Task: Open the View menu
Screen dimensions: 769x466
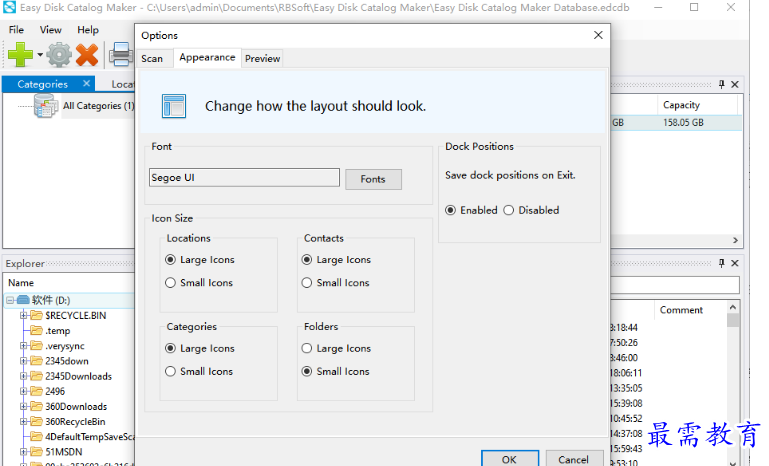Action: pos(51,30)
